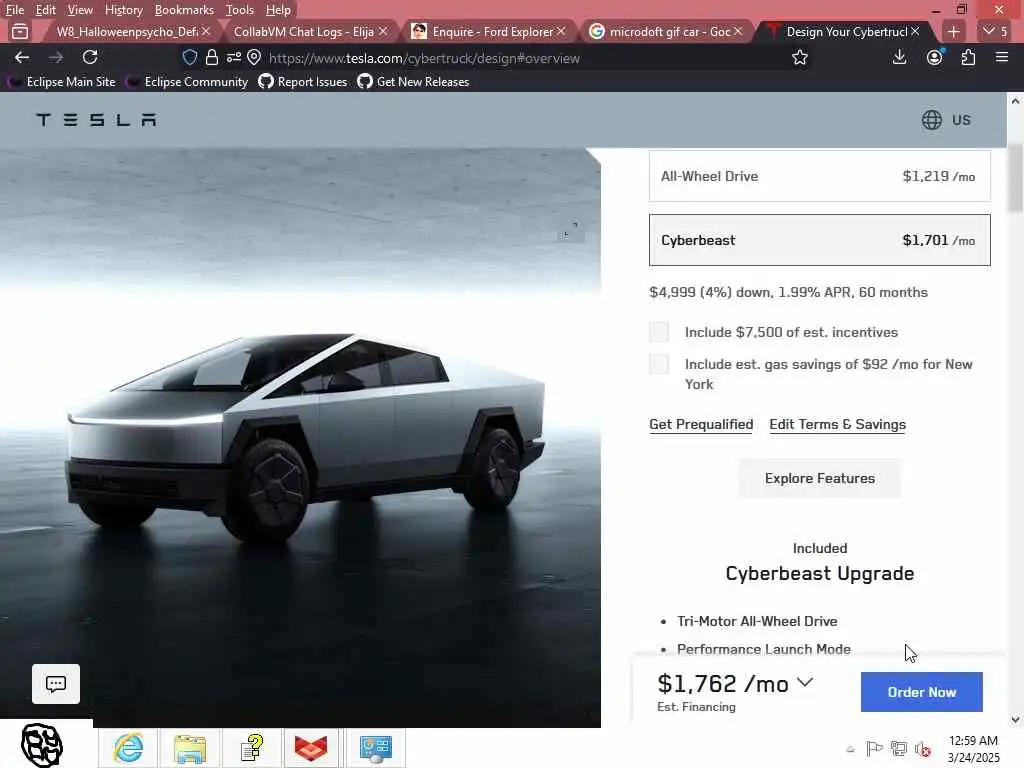Open the Report Issues bookmark
This screenshot has height=768, width=1024.
tap(303, 82)
